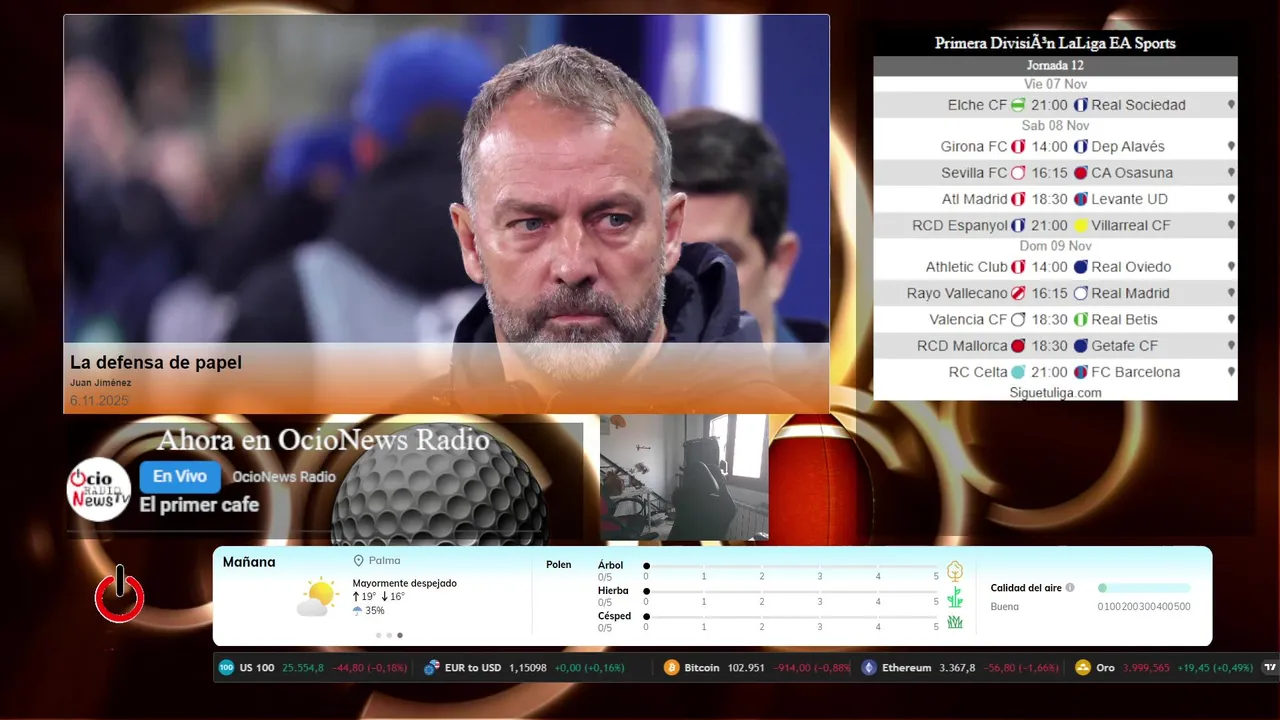Select the first weather carousel dot
The width and height of the screenshot is (1280, 720).
pyautogui.click(x=378, y=635)
